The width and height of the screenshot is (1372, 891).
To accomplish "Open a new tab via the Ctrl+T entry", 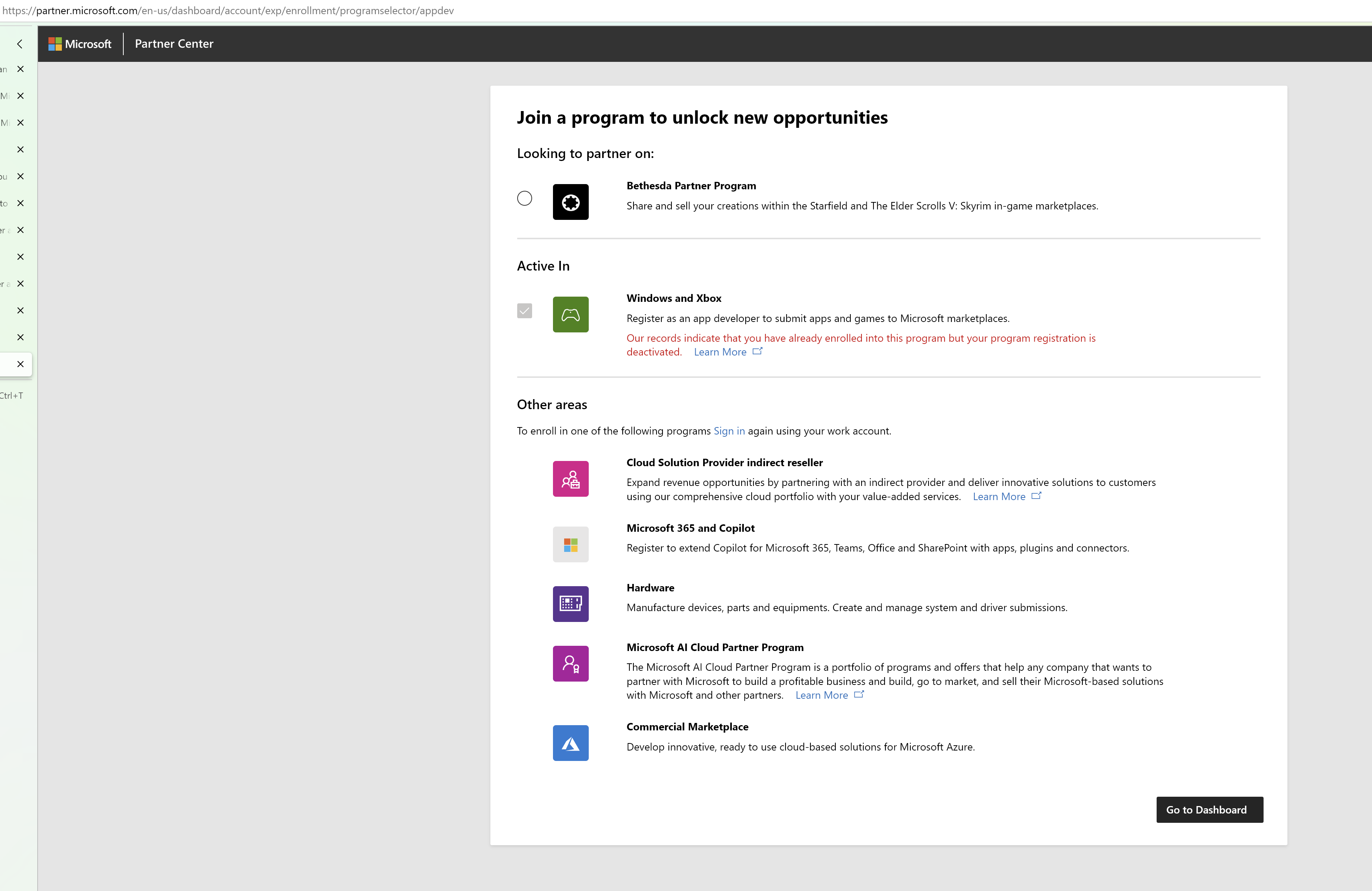I will 12,395.
